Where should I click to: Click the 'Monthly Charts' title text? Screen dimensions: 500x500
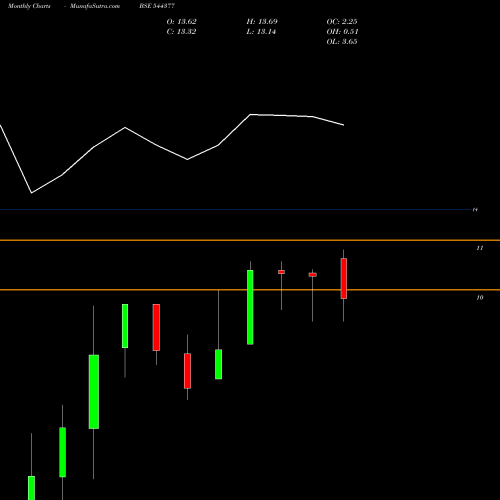pos(29,6)
